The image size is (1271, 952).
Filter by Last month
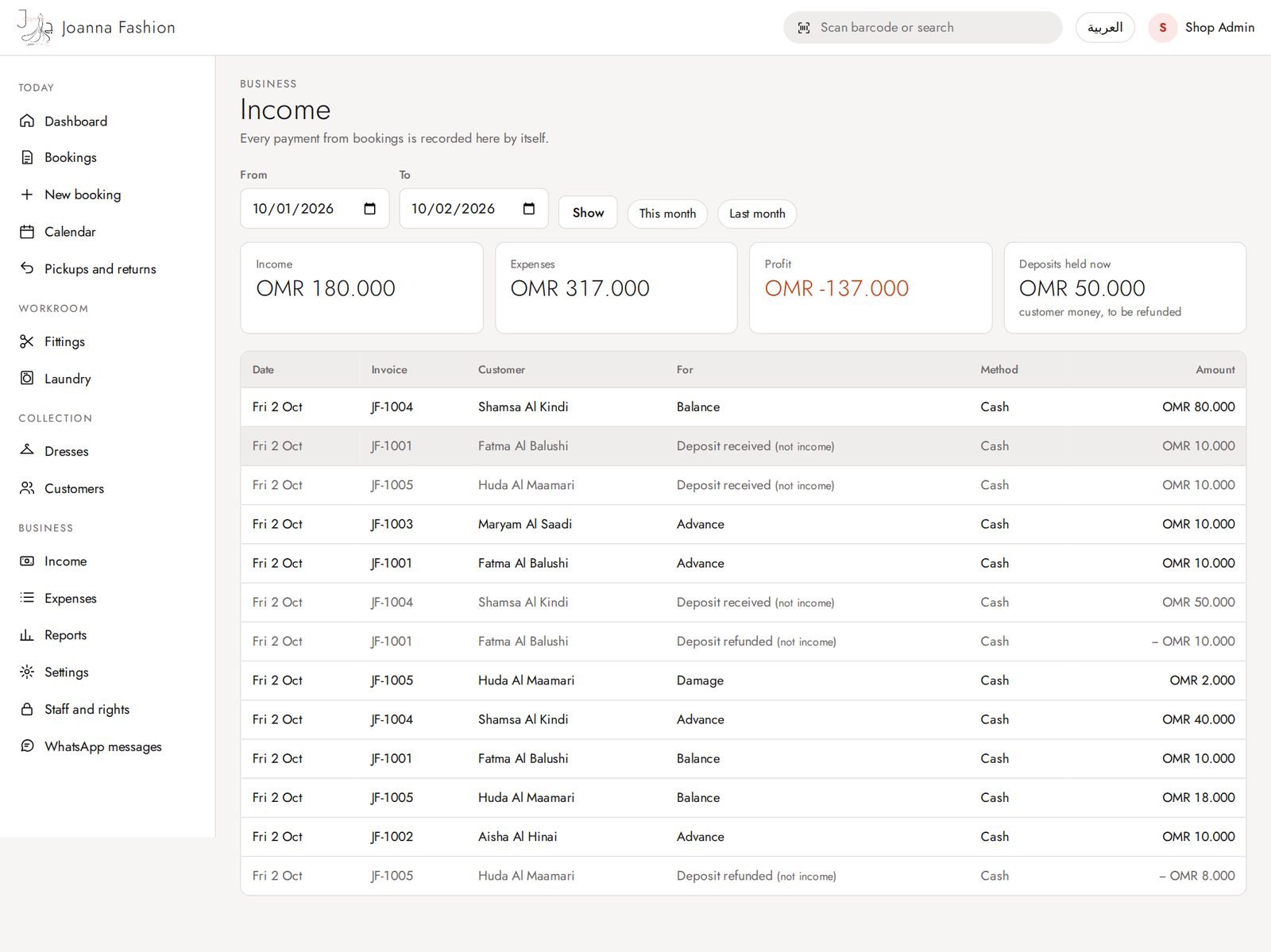757,214
